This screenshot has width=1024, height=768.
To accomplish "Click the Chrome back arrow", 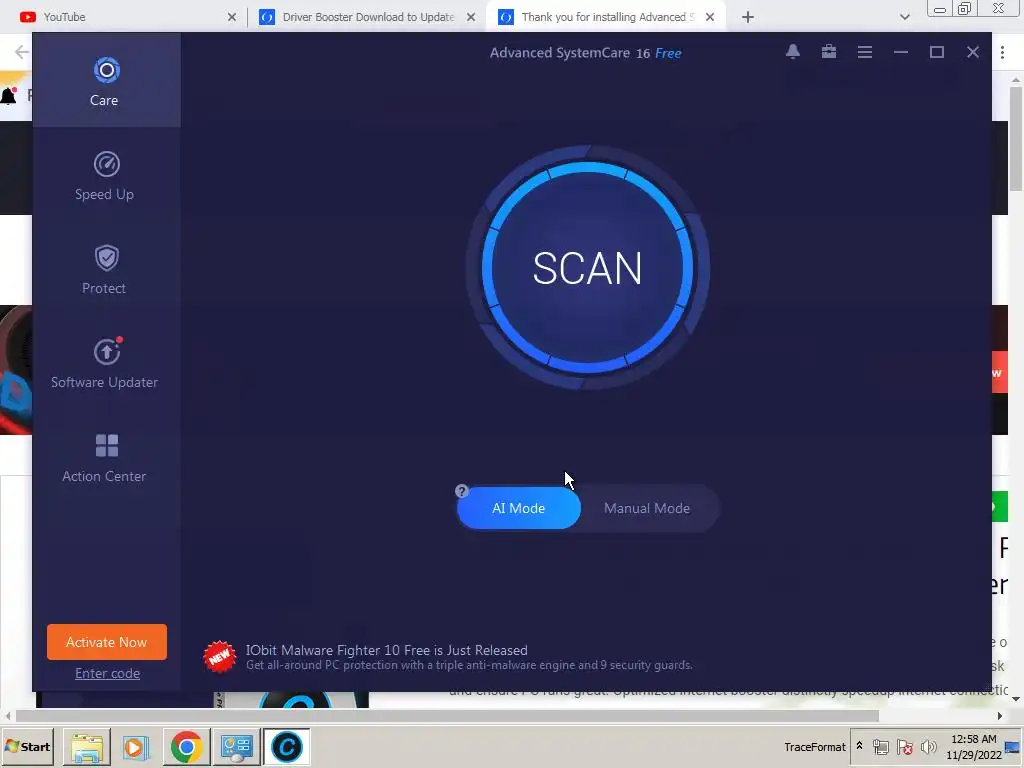I will pos(21,52).
